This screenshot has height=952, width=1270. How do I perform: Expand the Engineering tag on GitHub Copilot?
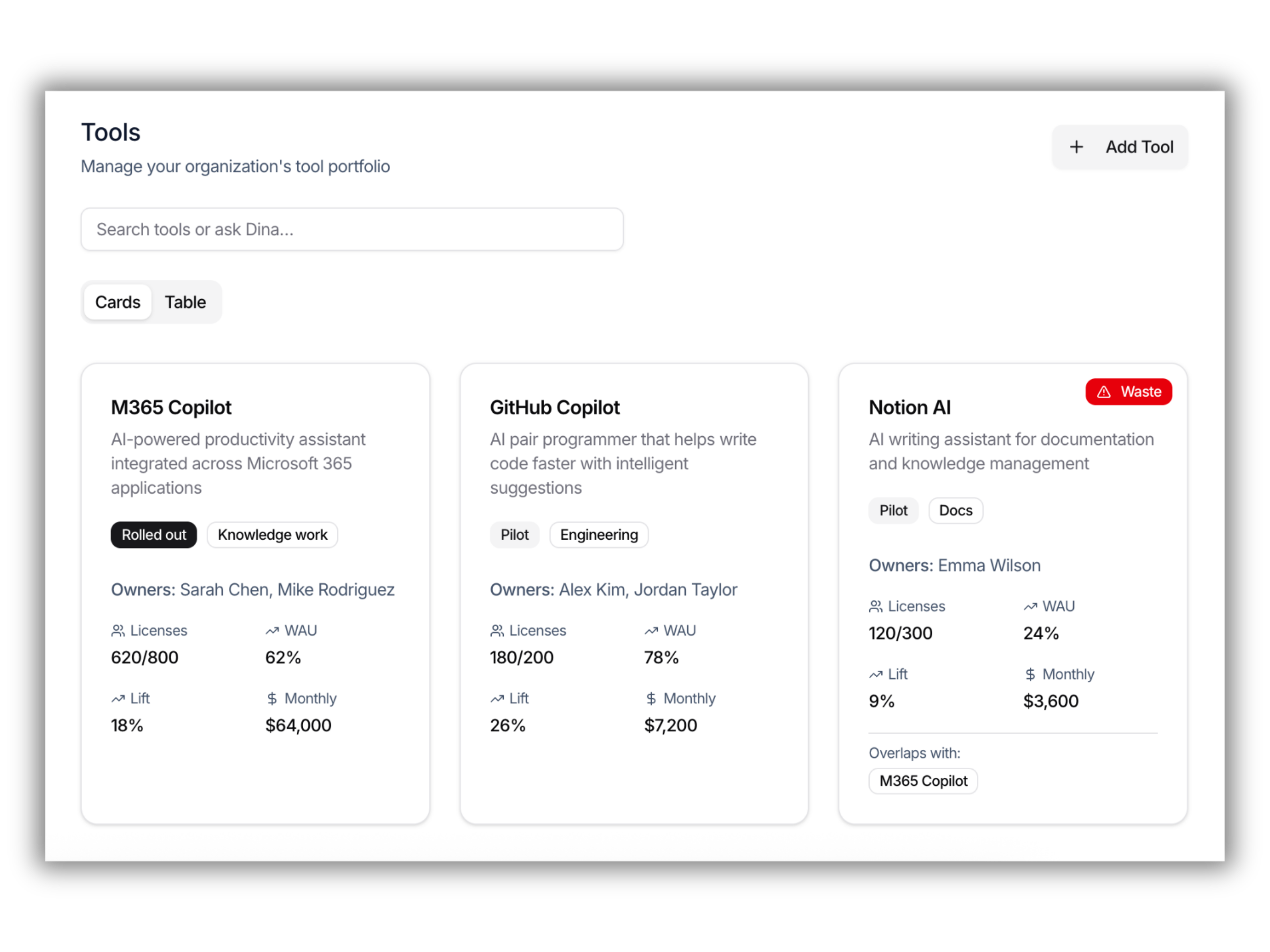tap(598, 534)
